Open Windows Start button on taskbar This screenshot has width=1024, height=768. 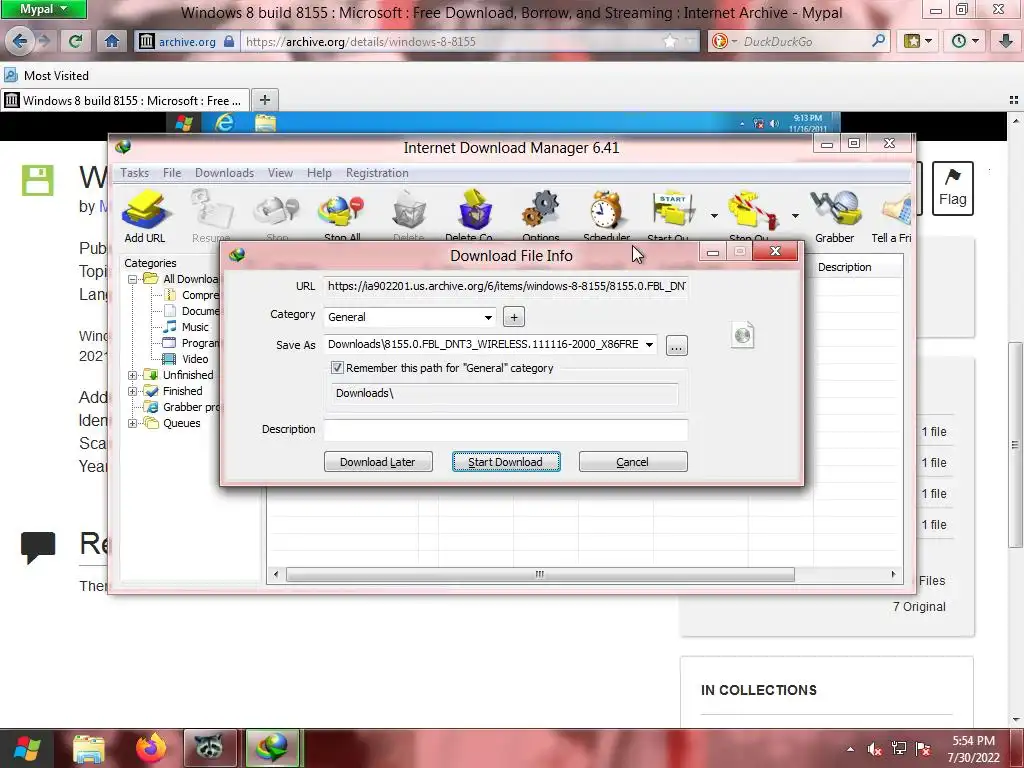[x=27, y=748]
